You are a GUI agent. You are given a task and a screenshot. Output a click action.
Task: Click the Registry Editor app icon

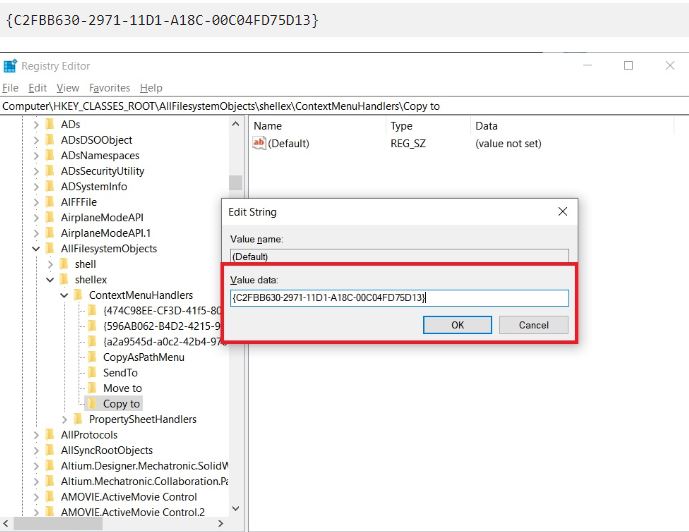coord(10,66)
